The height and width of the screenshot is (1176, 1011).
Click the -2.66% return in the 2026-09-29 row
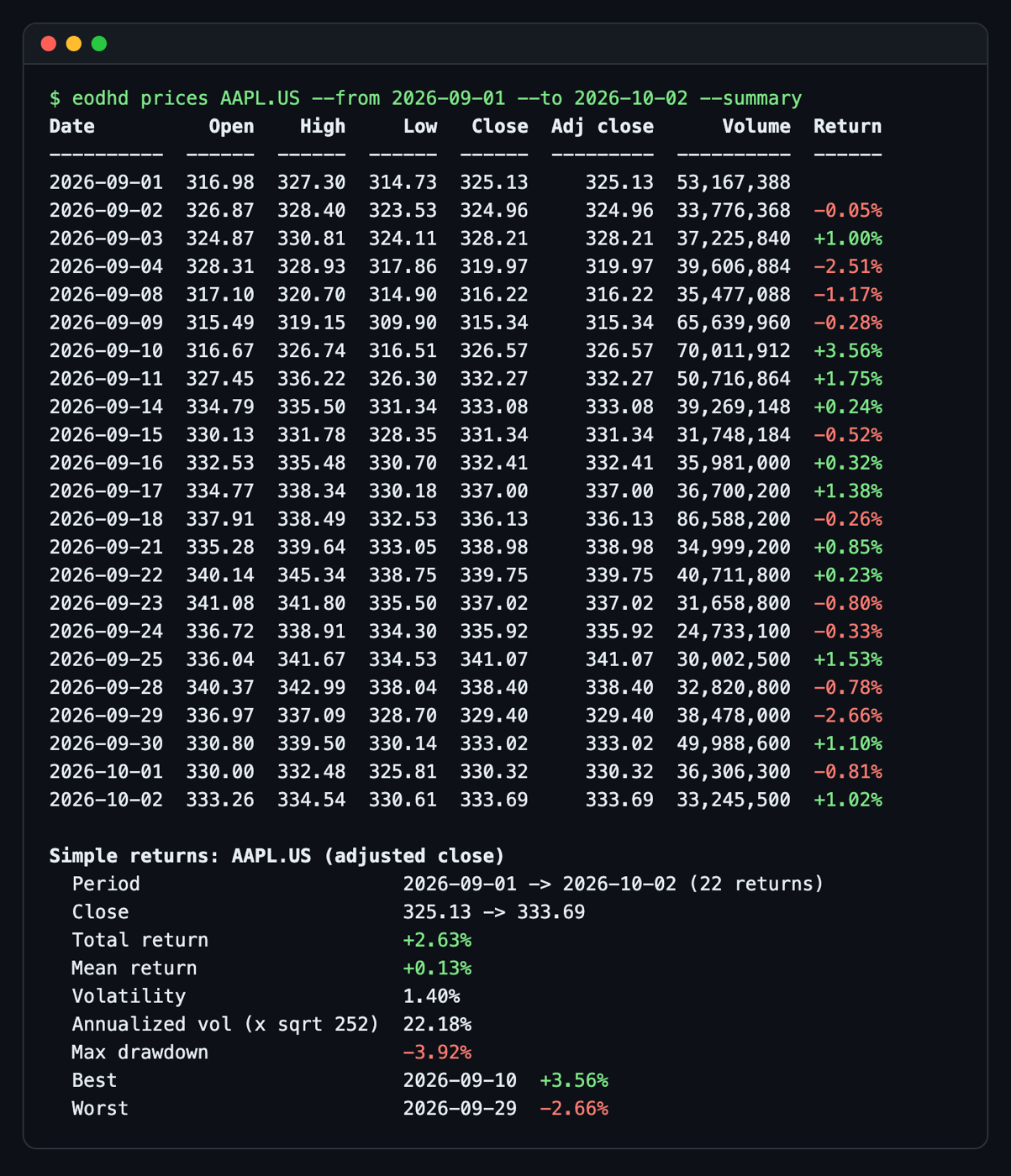(x=848, y=716)
